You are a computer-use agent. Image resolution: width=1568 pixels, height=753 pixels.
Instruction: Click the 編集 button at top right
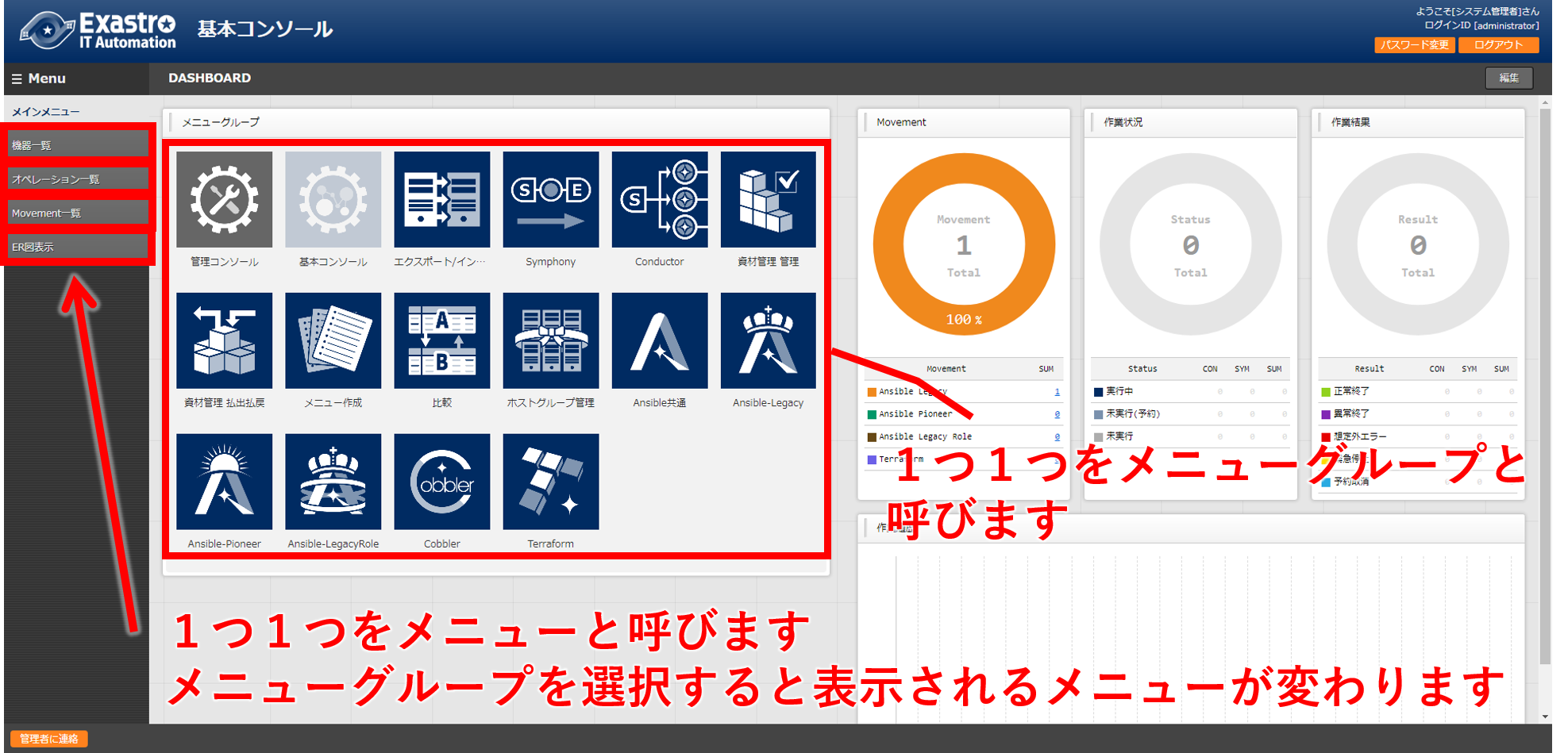[x=1508, y=78]
